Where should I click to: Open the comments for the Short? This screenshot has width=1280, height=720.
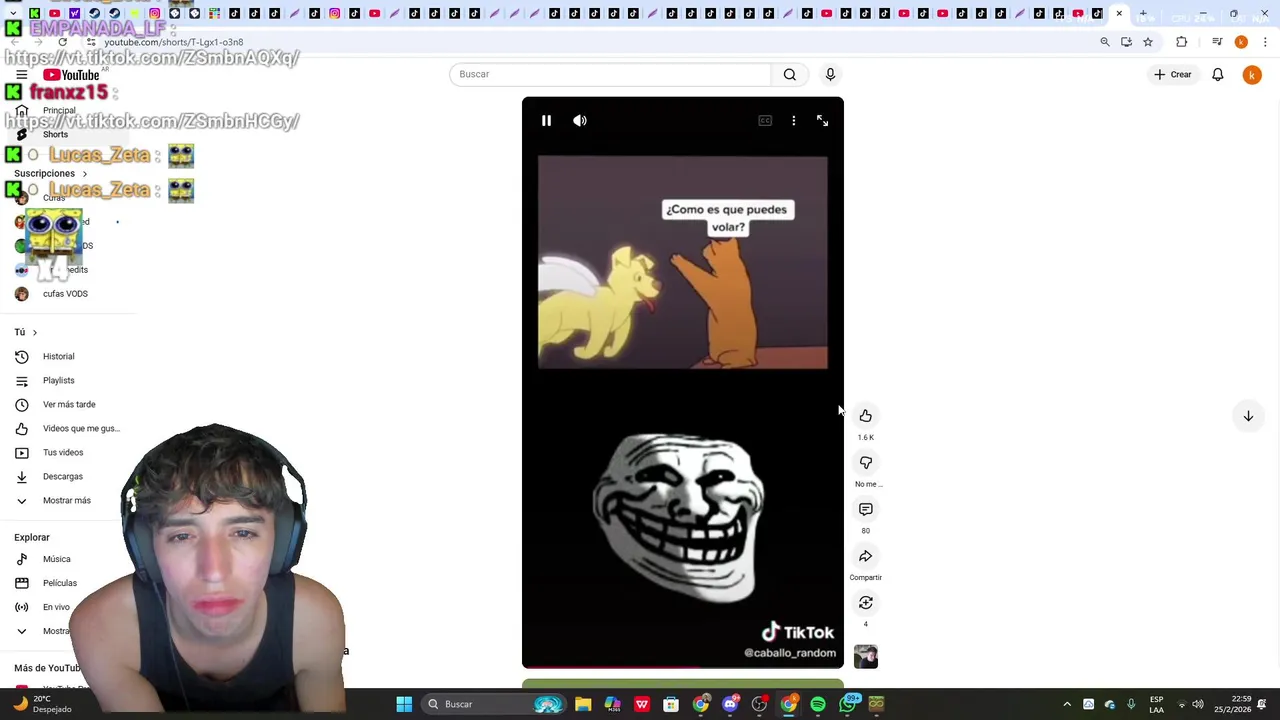click(x=866, y=510)
